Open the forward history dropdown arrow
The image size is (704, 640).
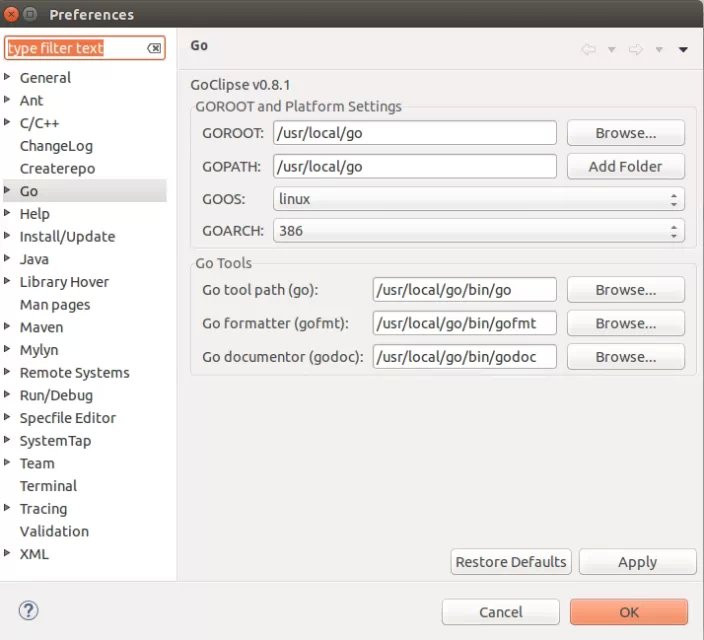[x=659, y=49]
